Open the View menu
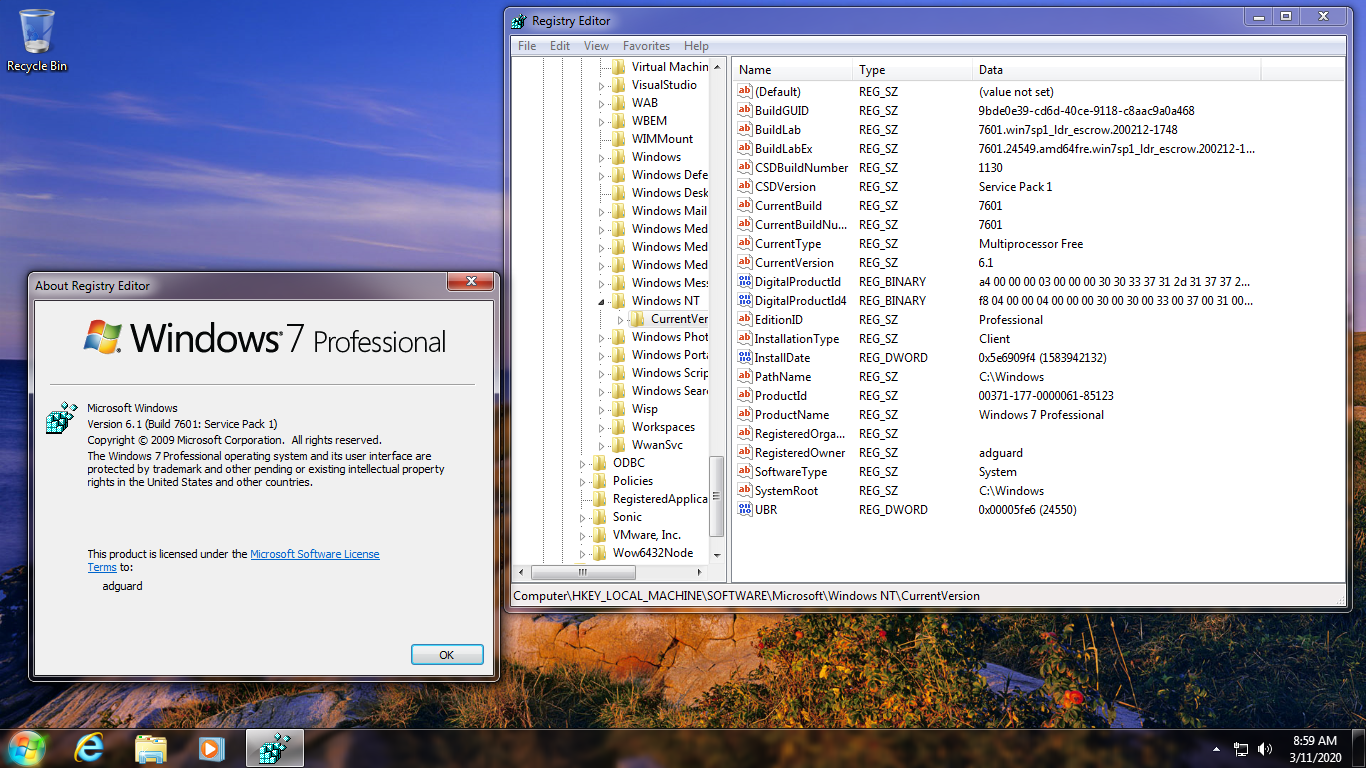 tap(596, 46)
